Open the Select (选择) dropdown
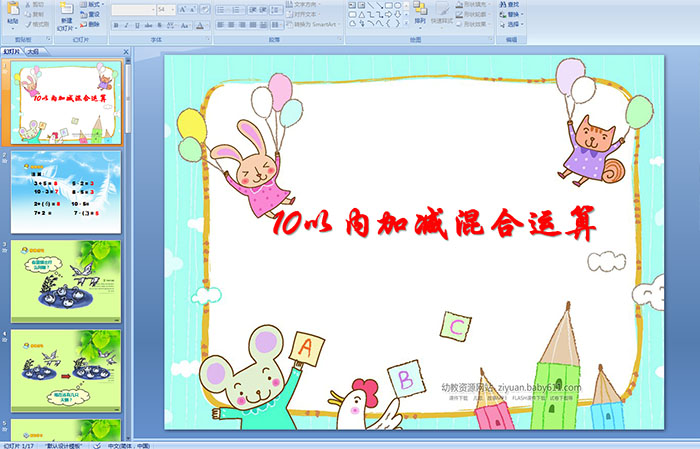 513,25
